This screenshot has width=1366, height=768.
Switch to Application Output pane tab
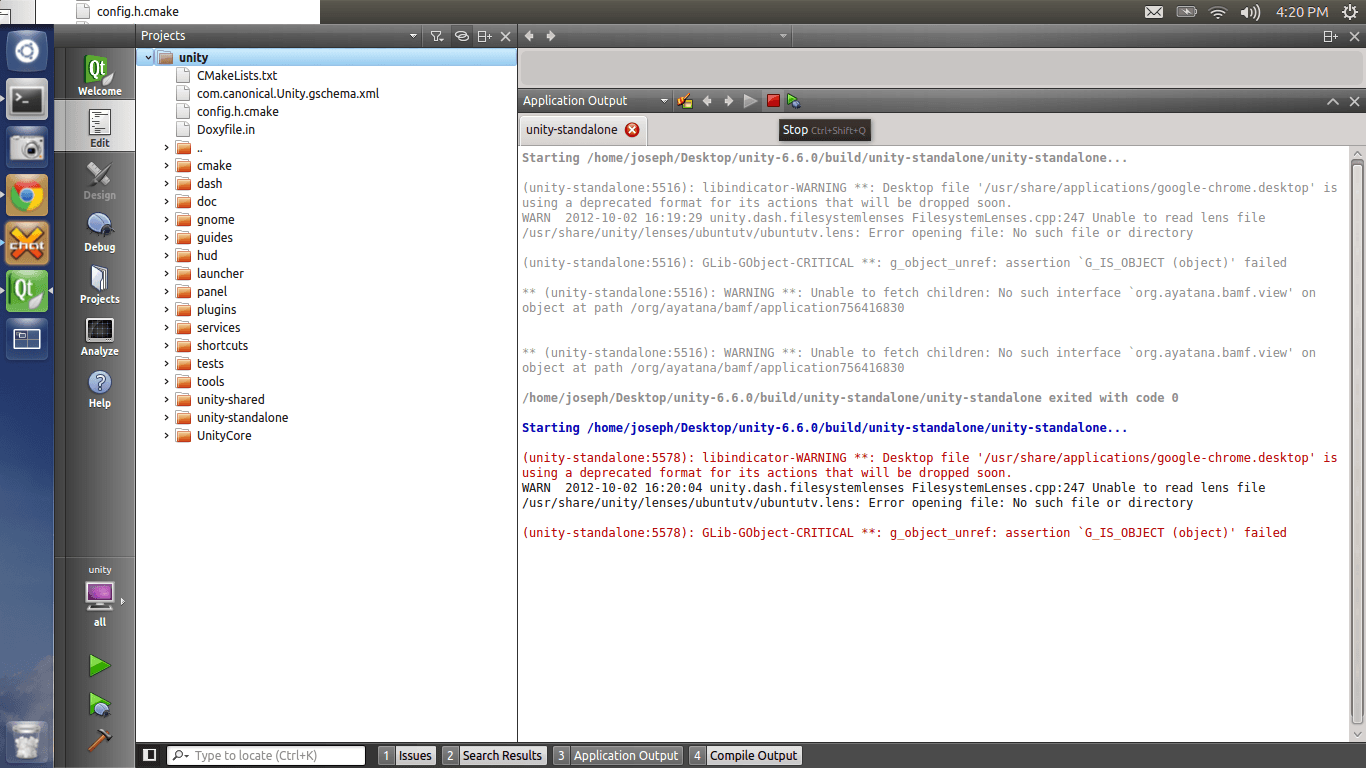(618, 756)
